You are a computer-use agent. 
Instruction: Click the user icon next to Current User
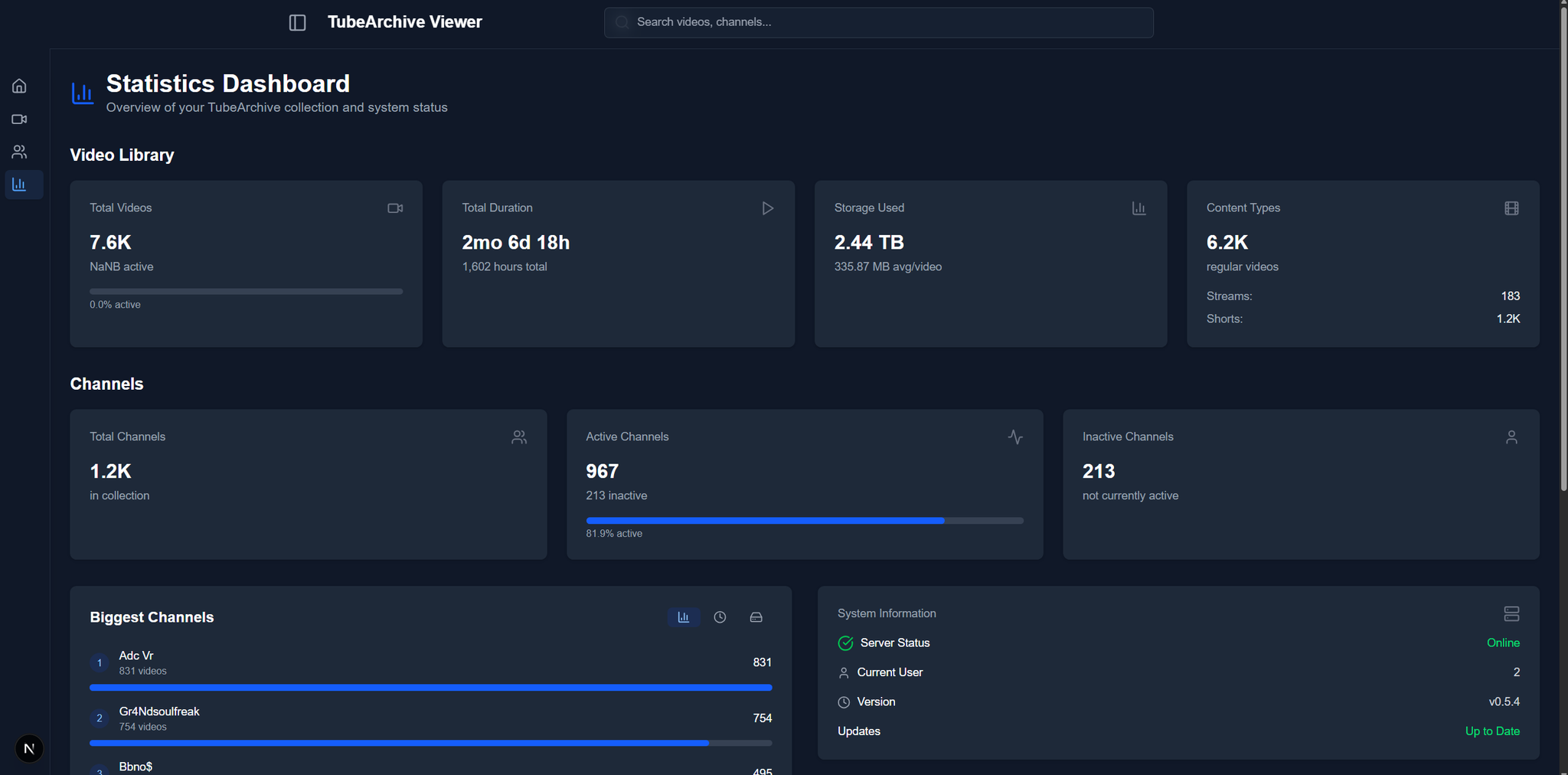tap(844, 673)
